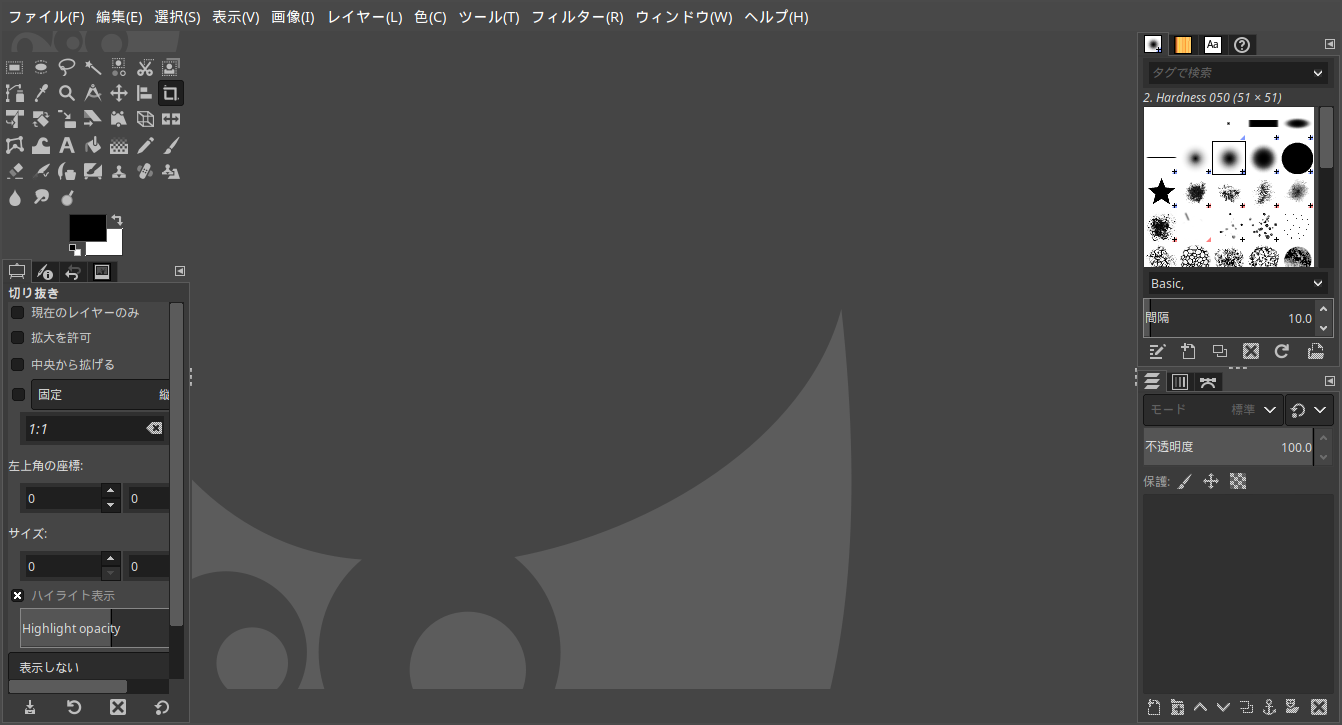Image resolution: width=1342 pixels, height=725 pixels.
Task: Reset colors to default black and white
Action: (75, 248)
